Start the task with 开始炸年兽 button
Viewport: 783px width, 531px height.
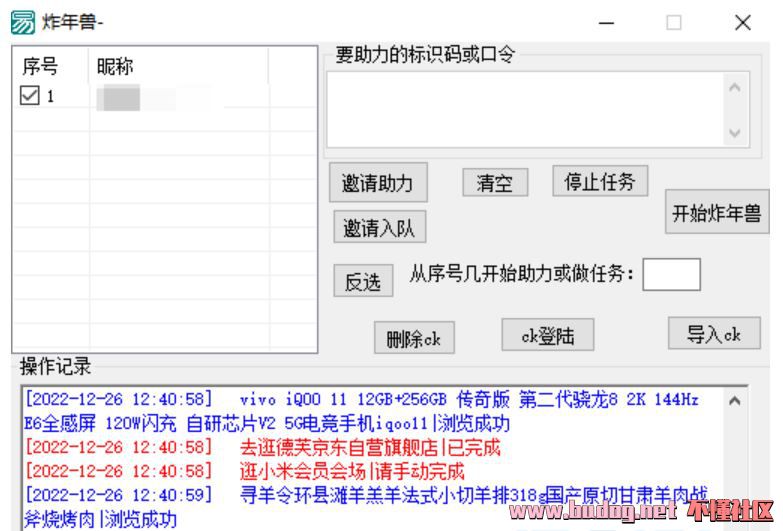[x=715, y=213]
